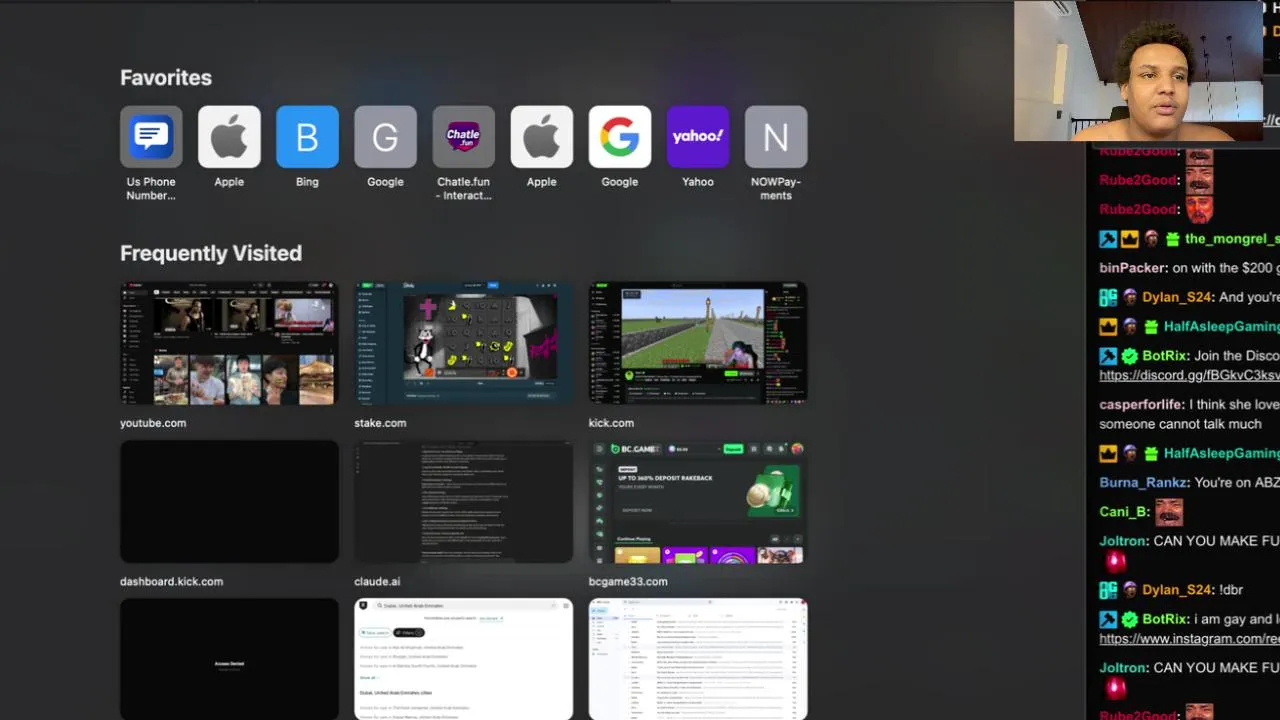Open the bcgame33.com thumbnail
1280x720 pixels.
(x=697, y=501)
